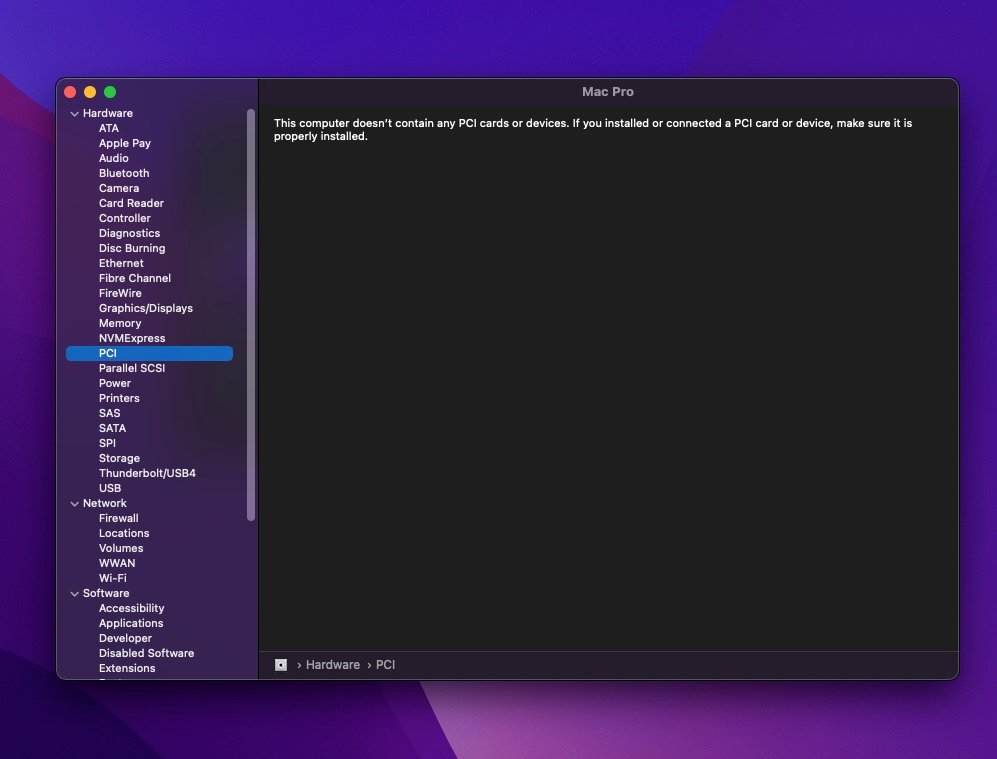The height and width of the screenshot is (759, 997).
Task: Select the highlighted PCI sidebar item
Action: tap(149, 353)
